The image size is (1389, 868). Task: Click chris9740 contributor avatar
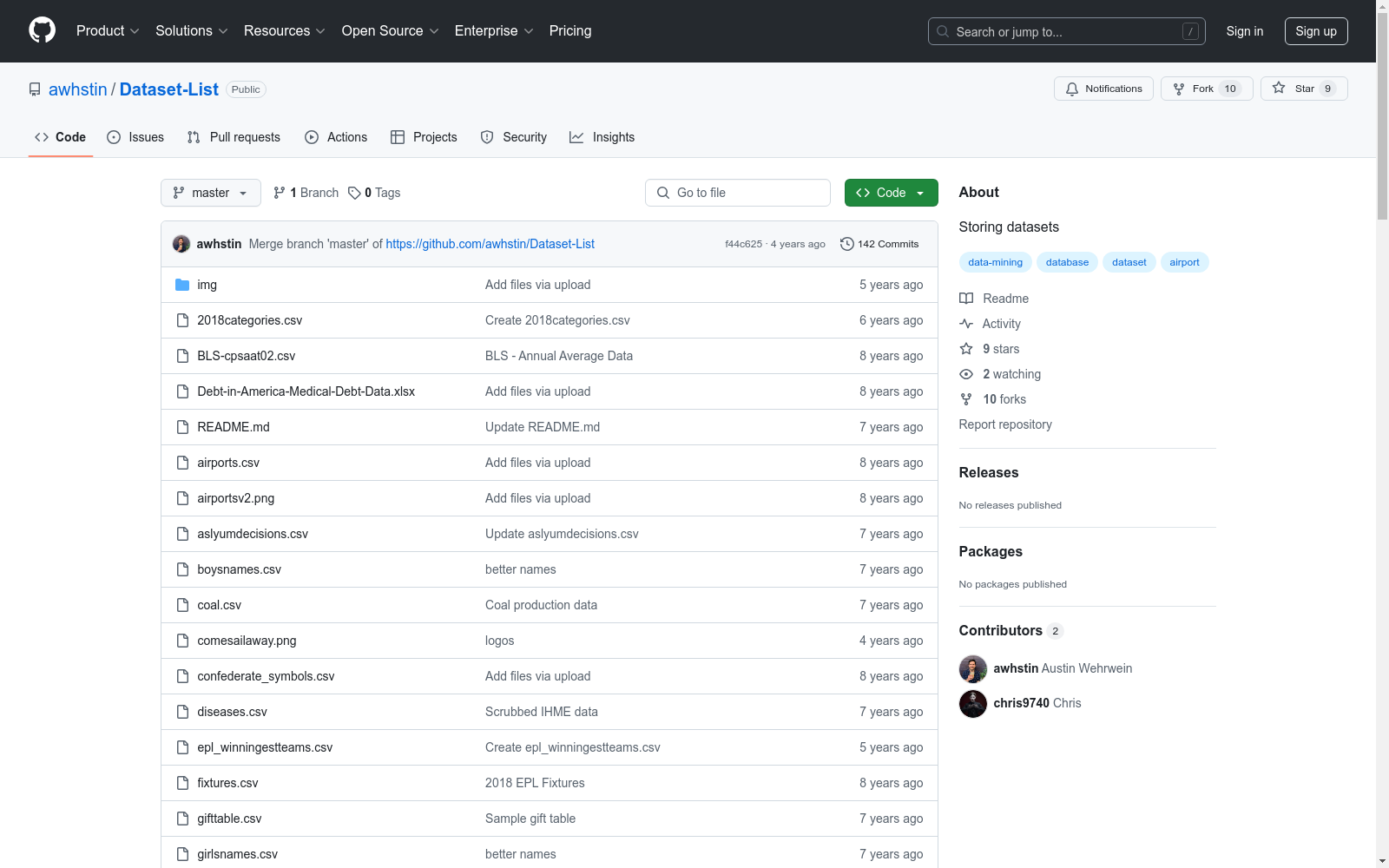click(x=973, y=703)
